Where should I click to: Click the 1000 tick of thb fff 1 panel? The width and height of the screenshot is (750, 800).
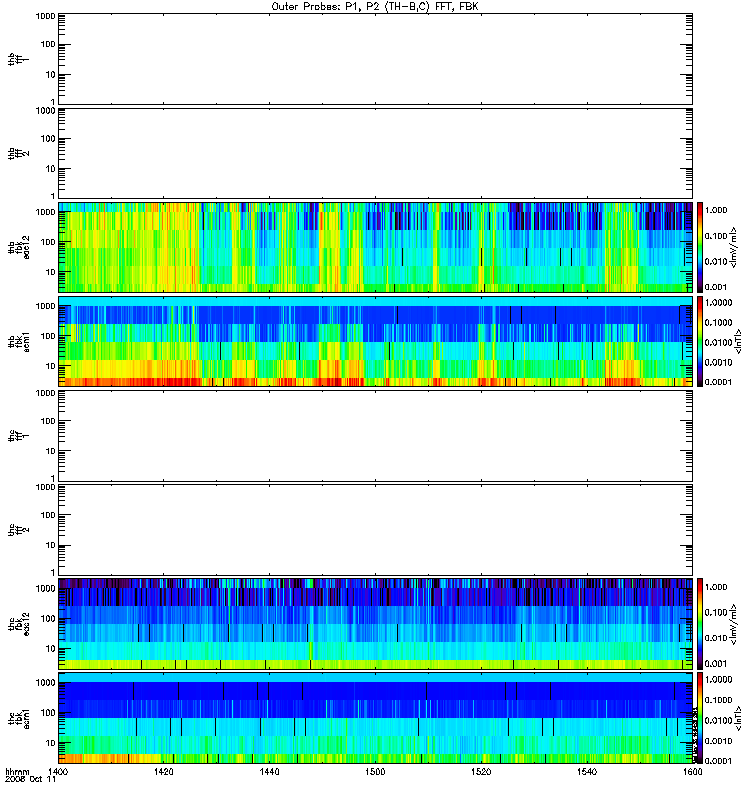(45, 16)
